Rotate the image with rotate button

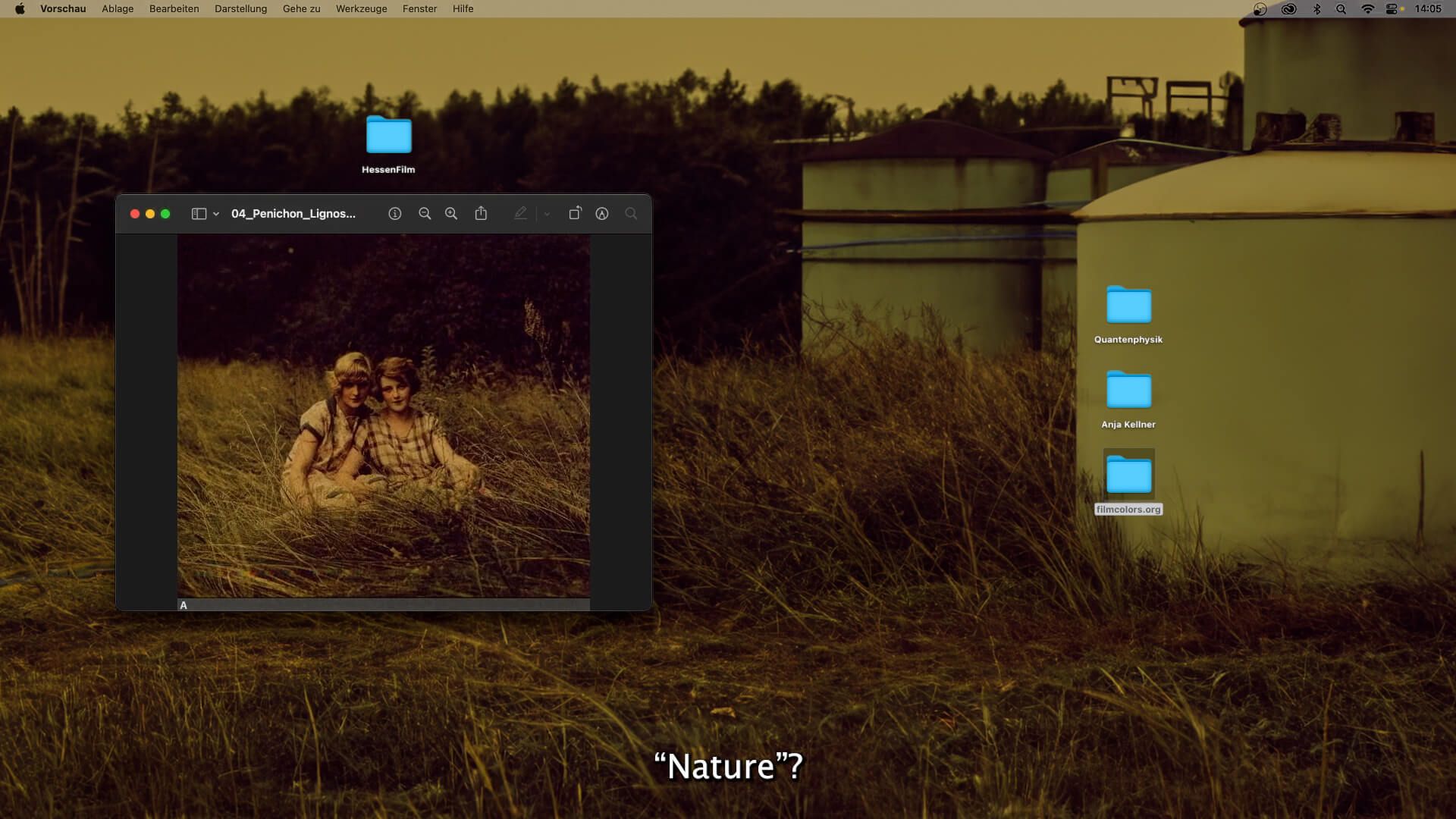575,213
